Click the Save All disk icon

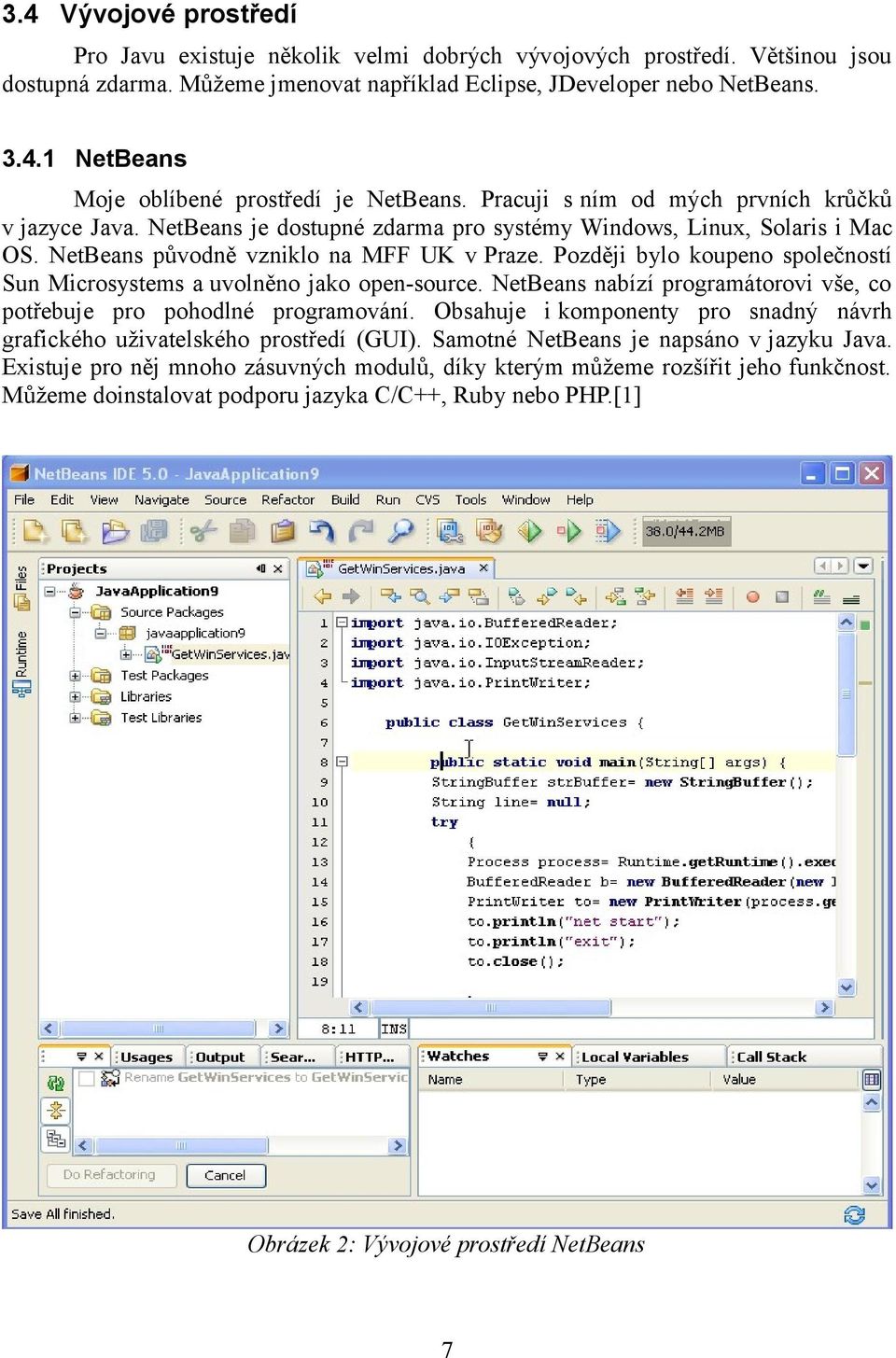(153, 531)
